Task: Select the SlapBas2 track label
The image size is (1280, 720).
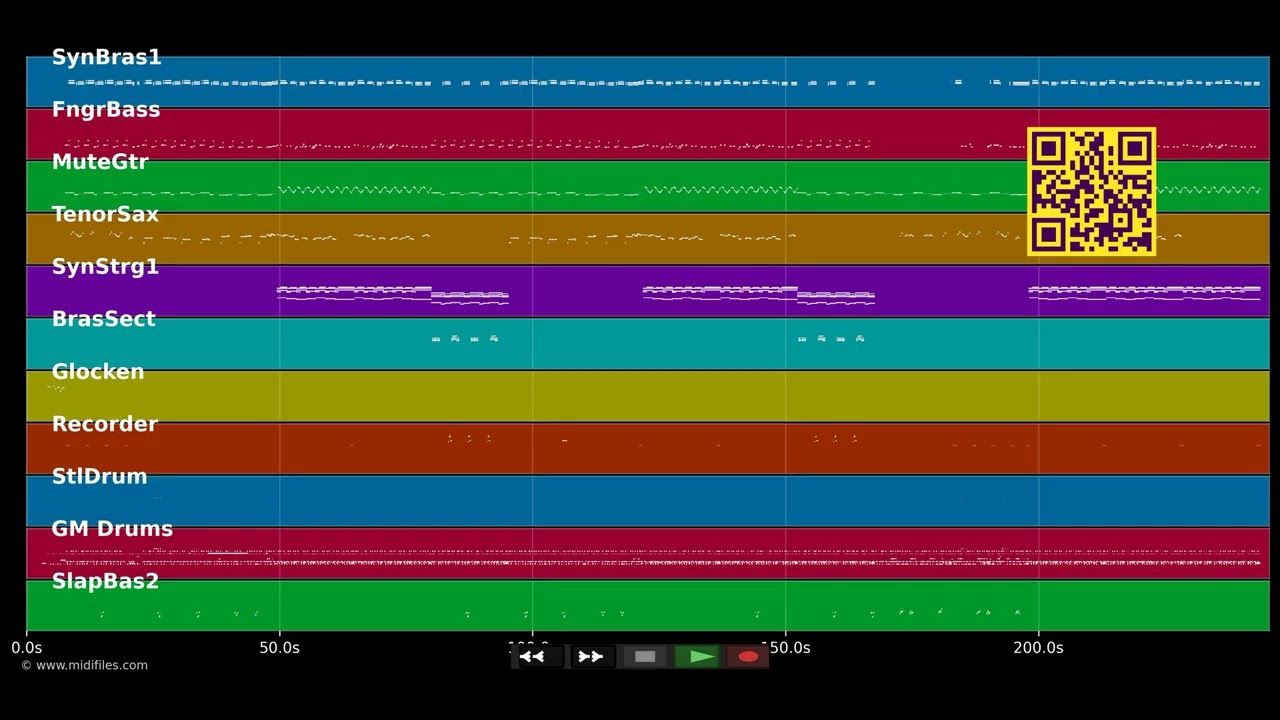Action: [105, 581]
